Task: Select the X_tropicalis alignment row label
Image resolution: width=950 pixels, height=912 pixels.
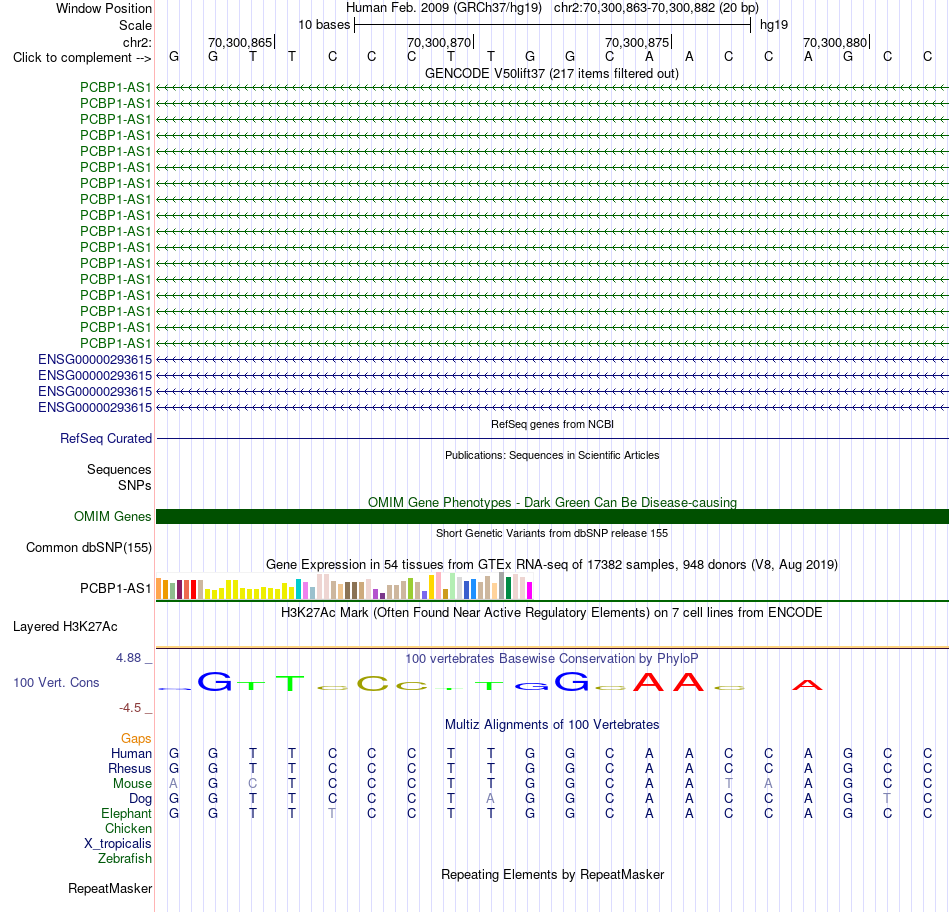Action: (x=118, y=844)
